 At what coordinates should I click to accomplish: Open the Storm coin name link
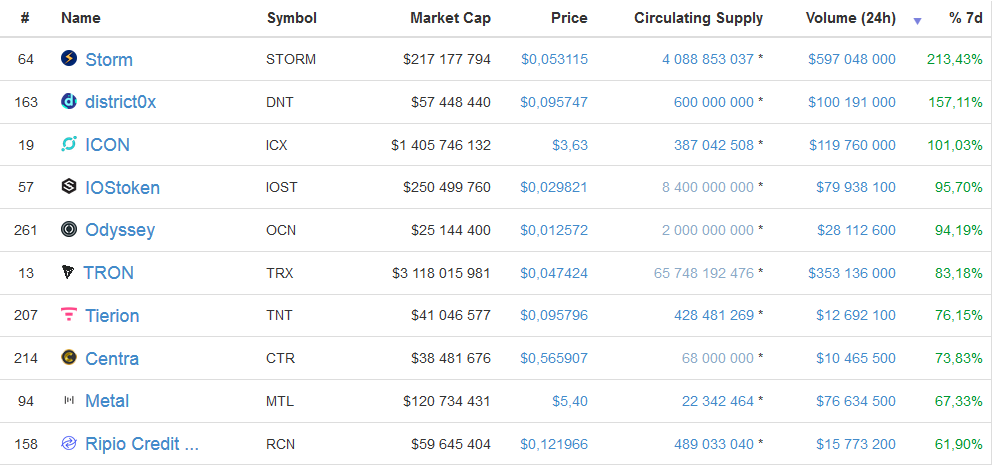[x=109, y=60]
